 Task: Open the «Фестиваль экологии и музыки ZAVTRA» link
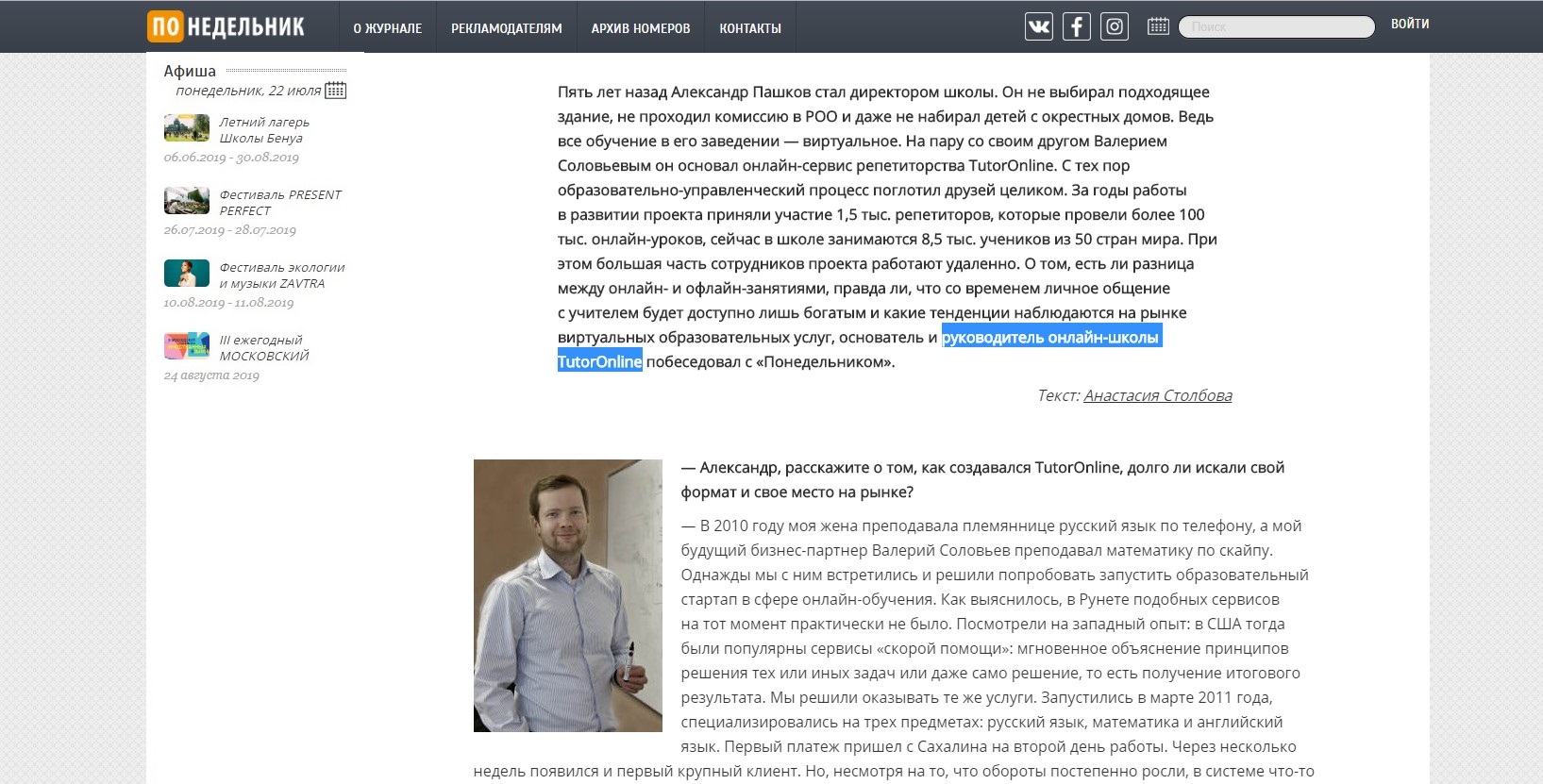tap(281, 275)
